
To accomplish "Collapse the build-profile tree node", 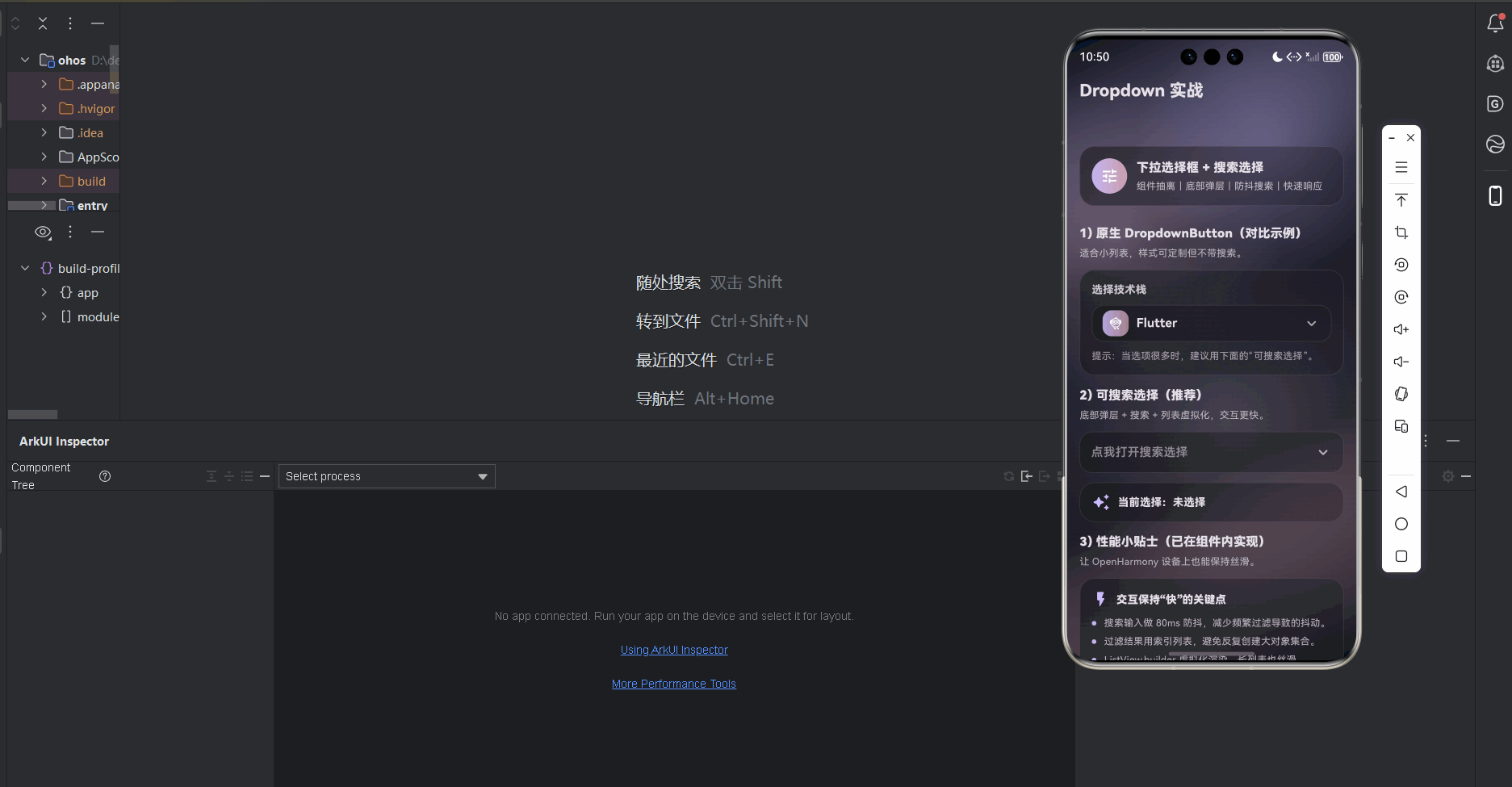I will click(24, 268).
